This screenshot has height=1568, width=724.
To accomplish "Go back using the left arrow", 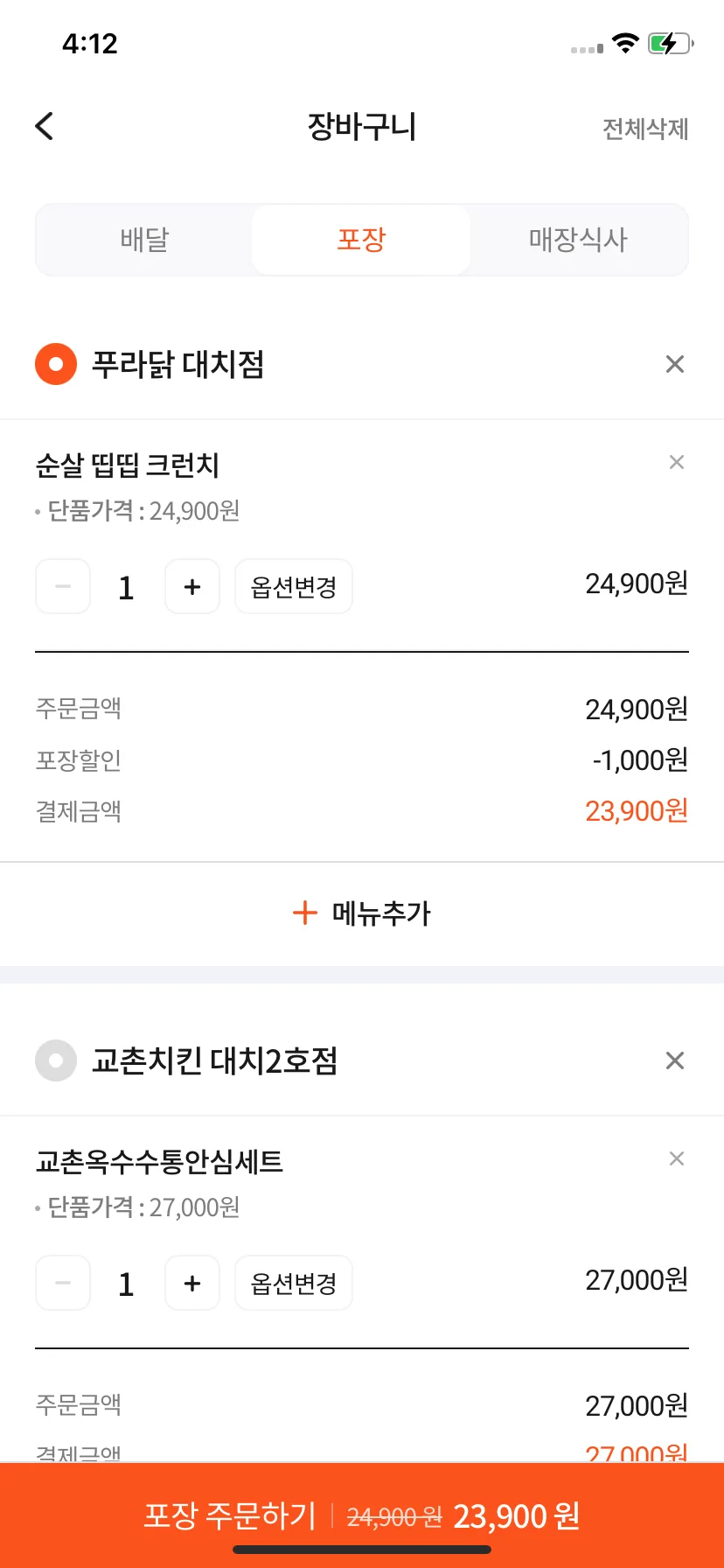I will (45, 126).
